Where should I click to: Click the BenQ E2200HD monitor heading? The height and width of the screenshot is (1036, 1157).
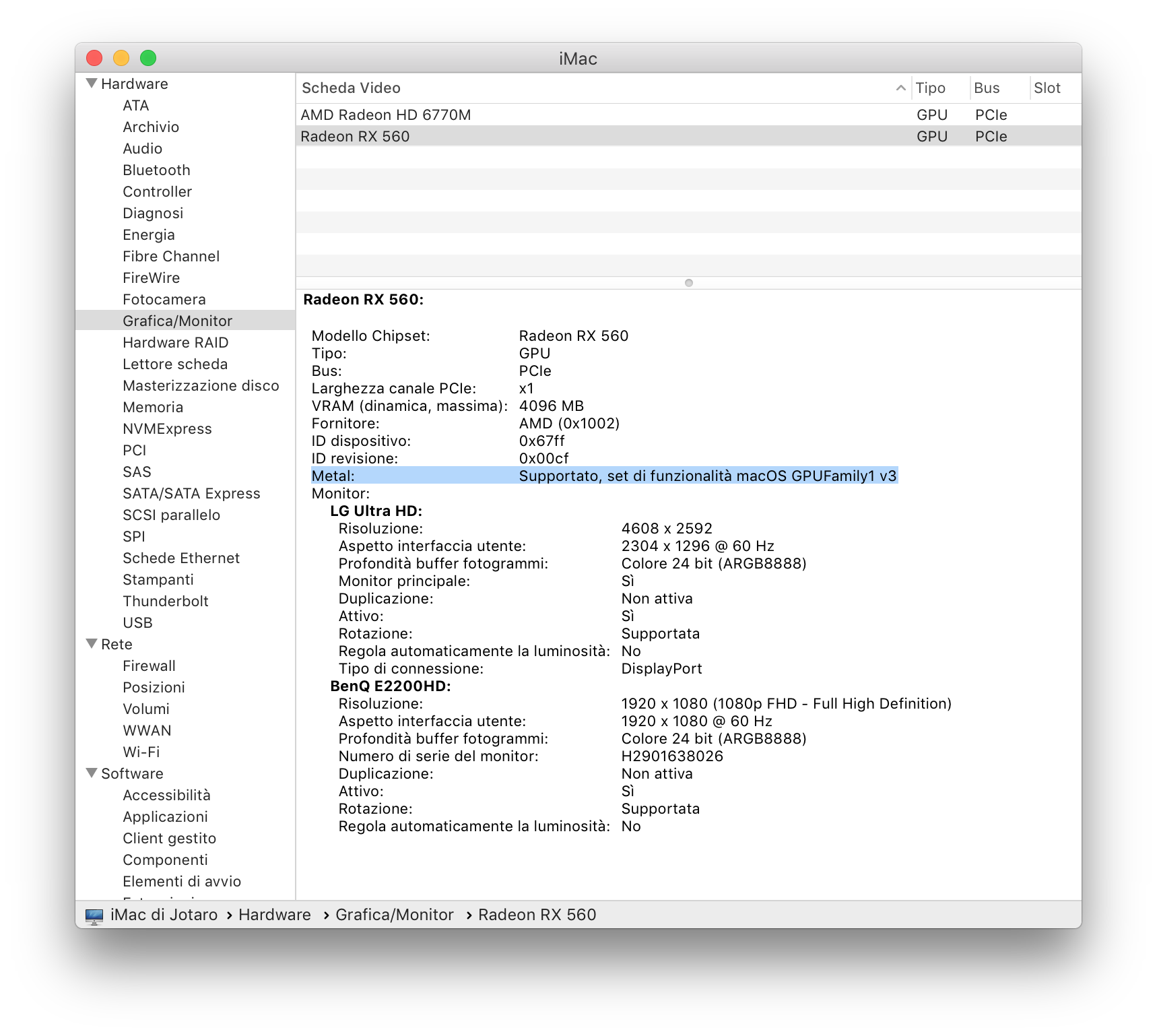(391, 686)
